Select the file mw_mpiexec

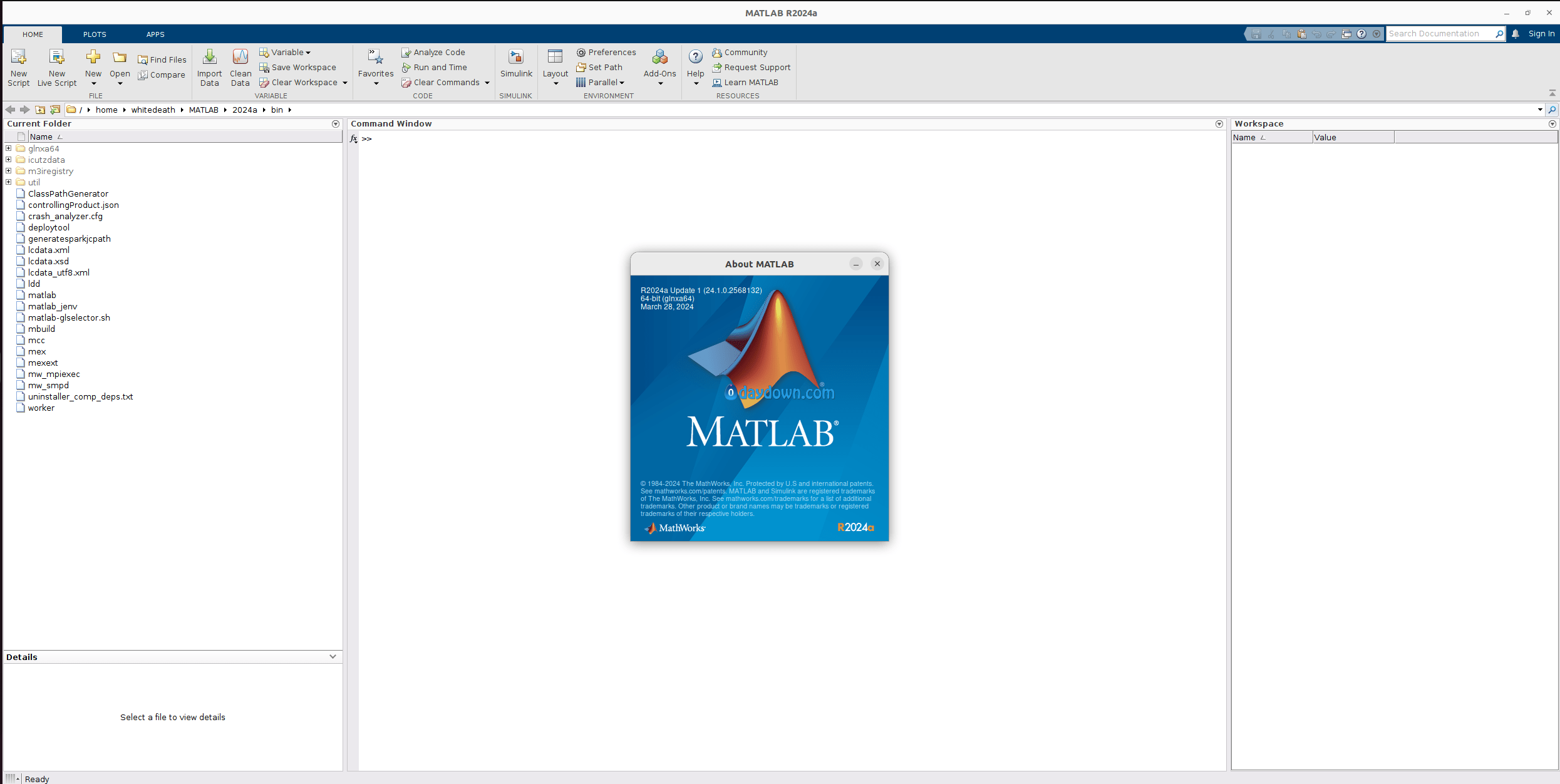click(54, 374)
